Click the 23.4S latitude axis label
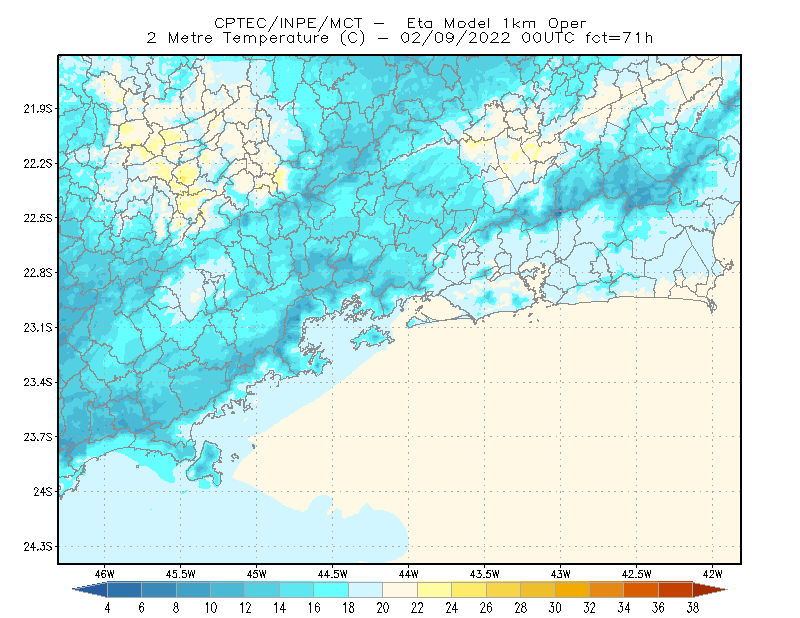This screenshot has width=800, height=618. (x=38, y=382)
